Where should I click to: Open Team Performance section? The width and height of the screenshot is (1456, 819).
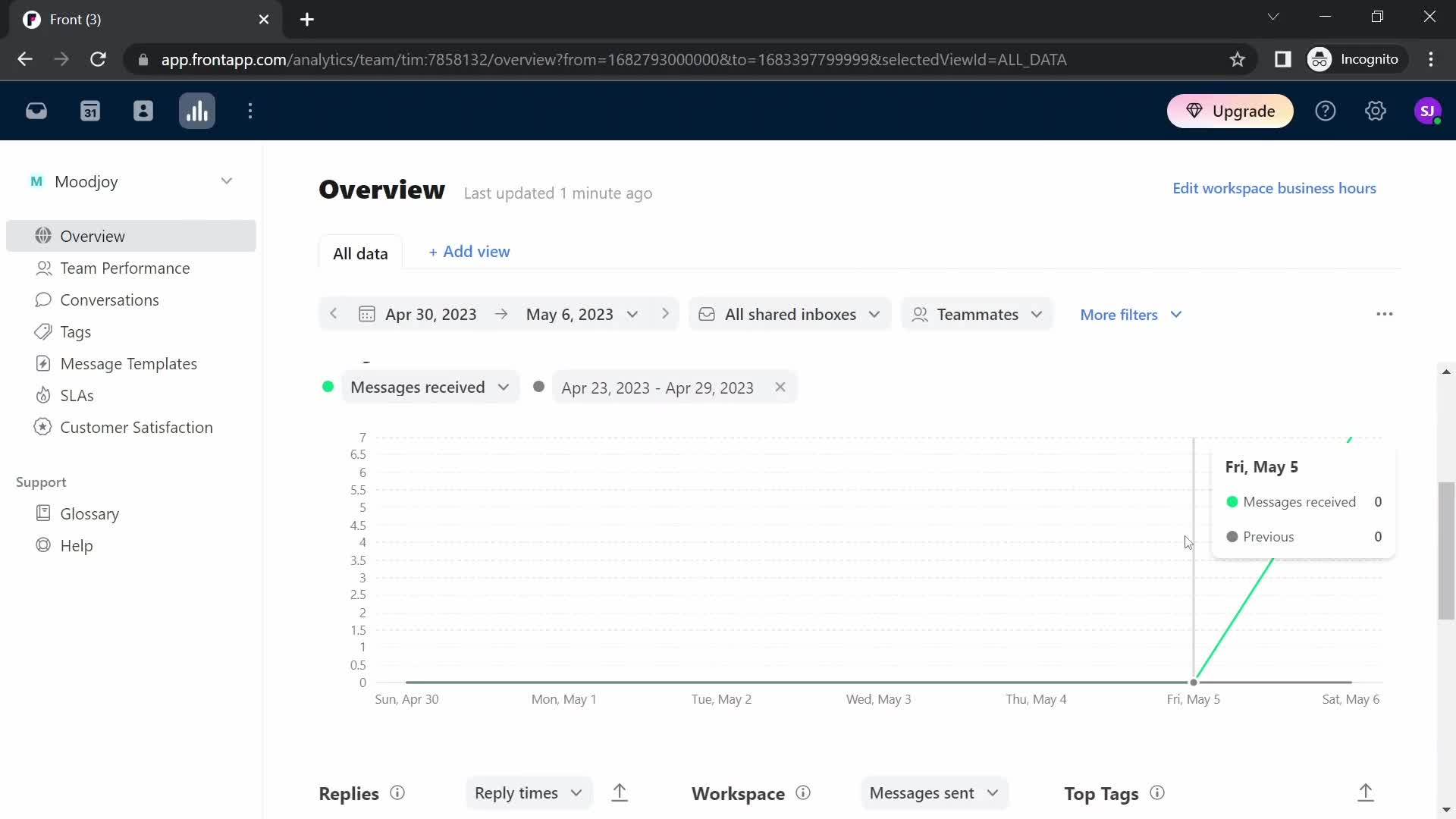125,268
